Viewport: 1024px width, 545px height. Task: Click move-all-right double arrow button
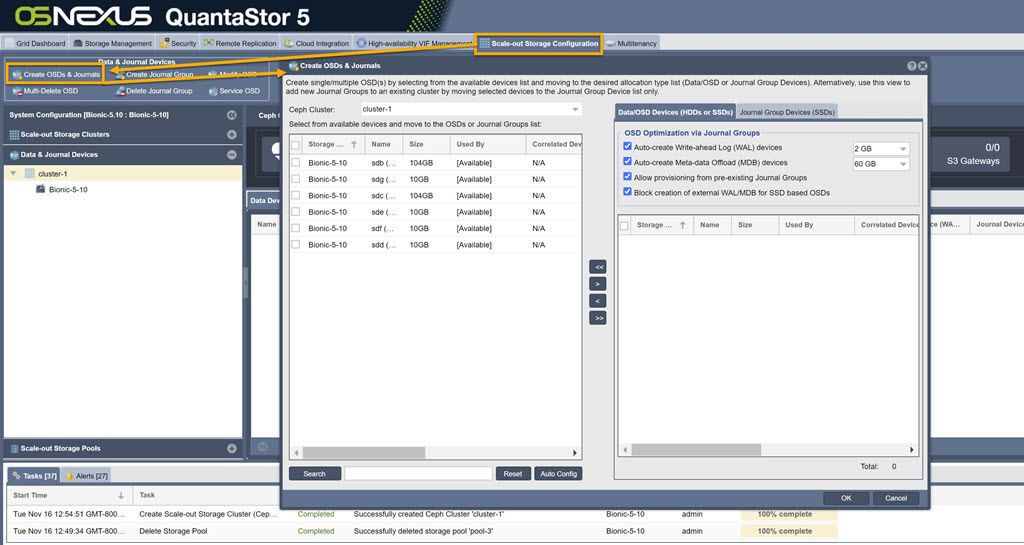click(x=598, y=318)
